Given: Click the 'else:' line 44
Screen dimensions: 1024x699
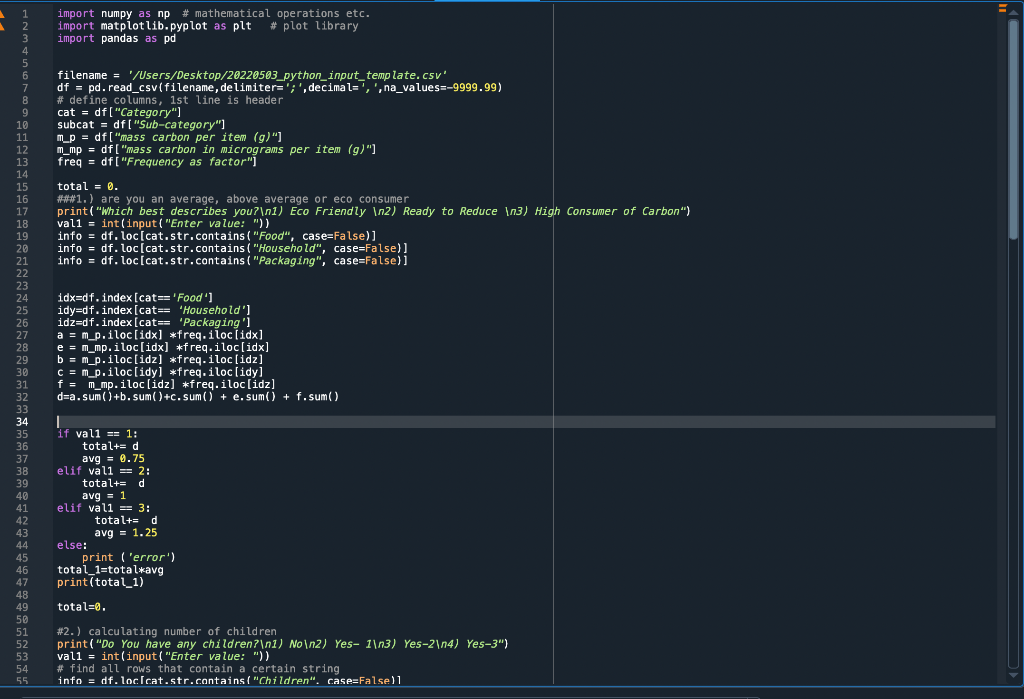Looking at the screenshot, I should click(72, 546).
